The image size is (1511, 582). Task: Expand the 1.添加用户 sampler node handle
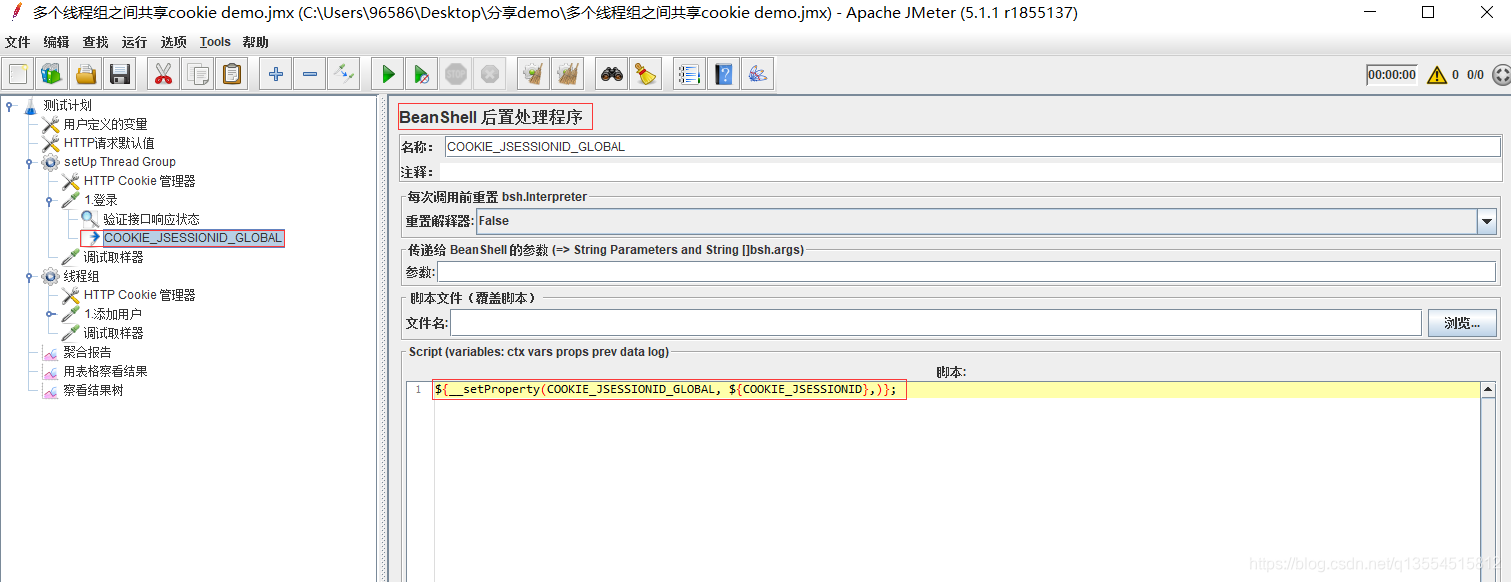coord(50,314)
